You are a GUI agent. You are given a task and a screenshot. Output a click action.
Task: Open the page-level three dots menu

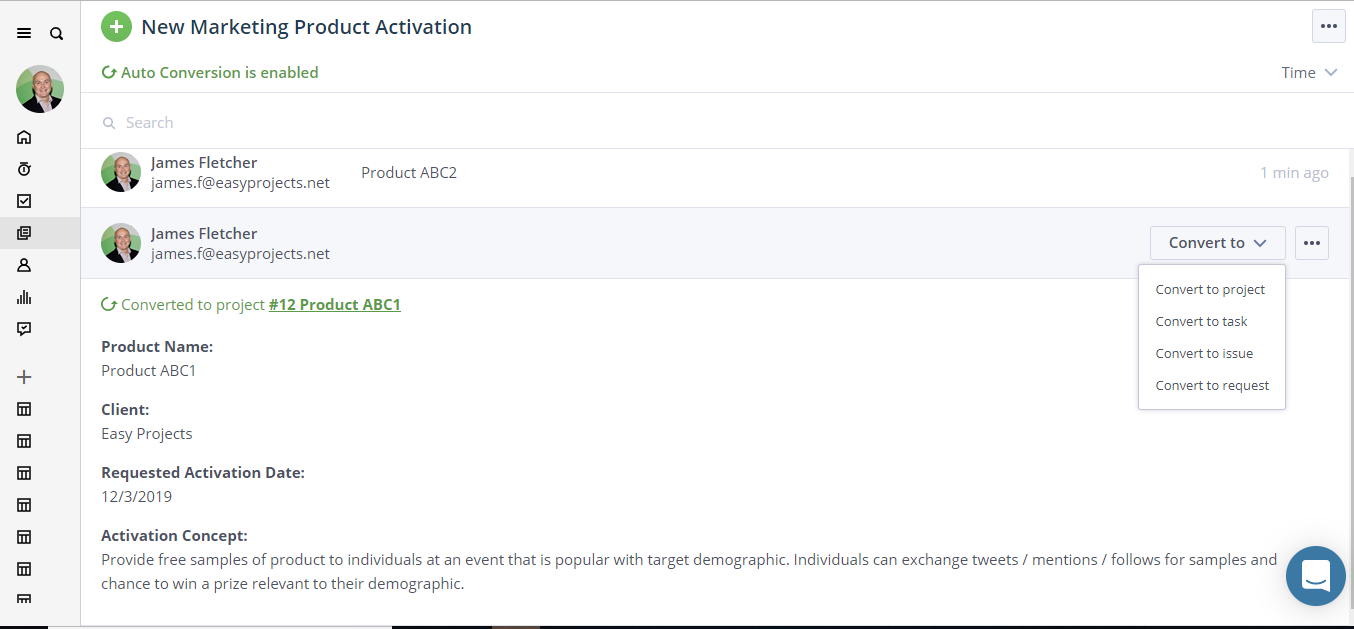(1328, 26)
